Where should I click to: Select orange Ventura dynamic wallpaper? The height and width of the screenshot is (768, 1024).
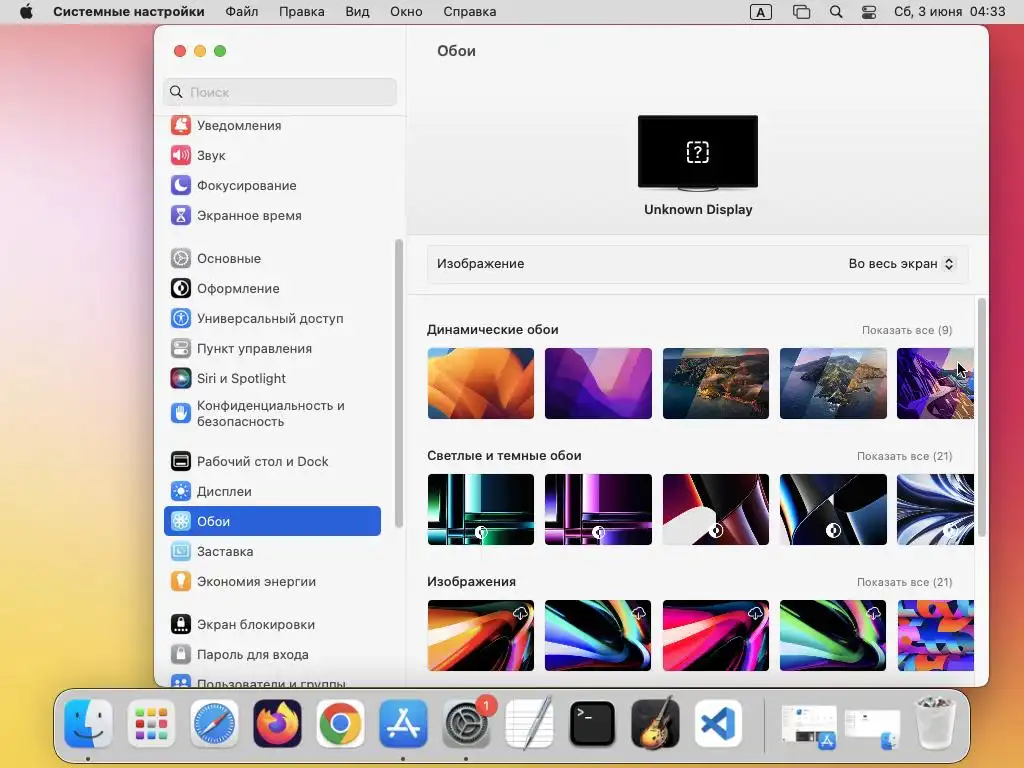tap(481, 383)
